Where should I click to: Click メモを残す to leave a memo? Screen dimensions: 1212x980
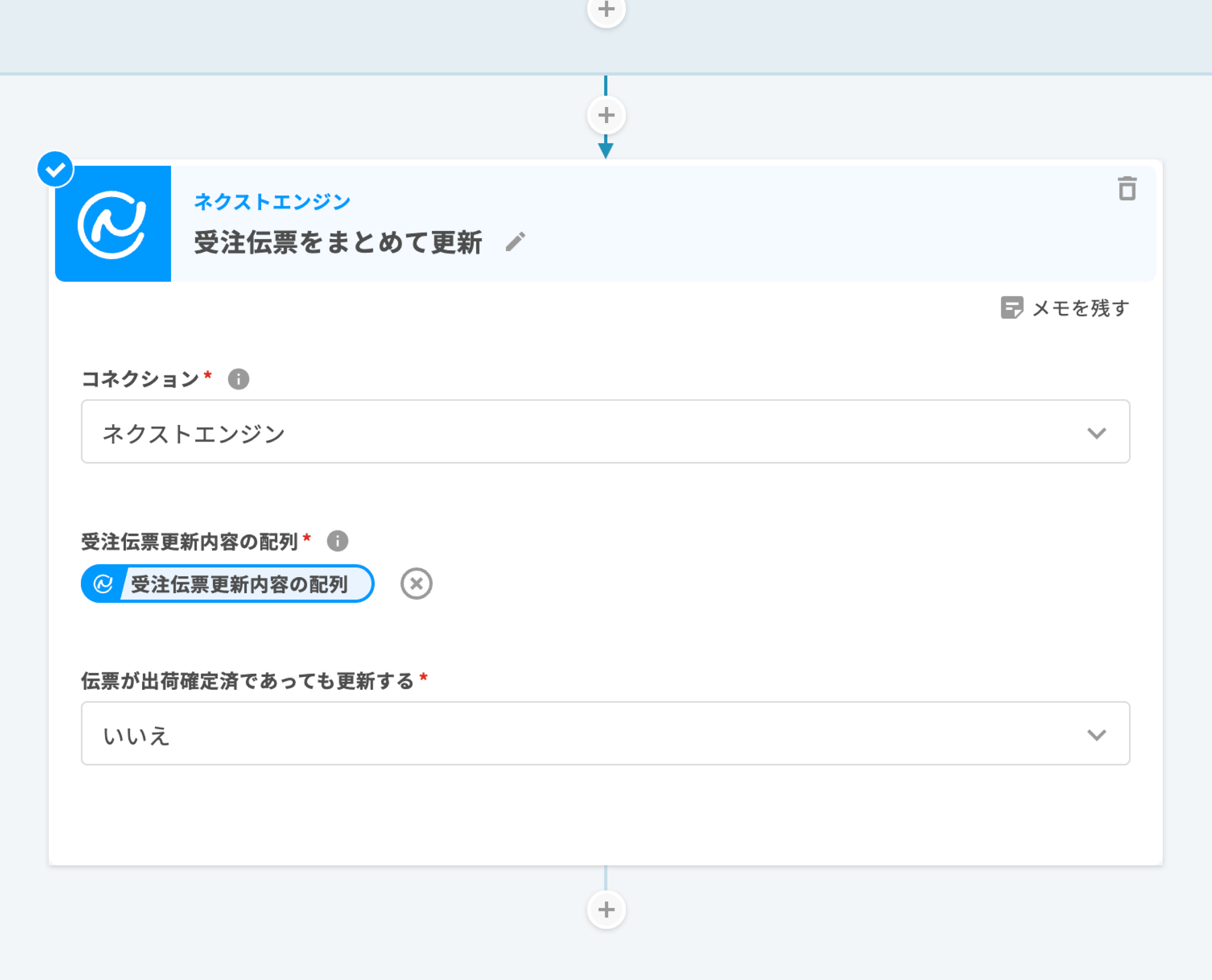(1080, 308)
